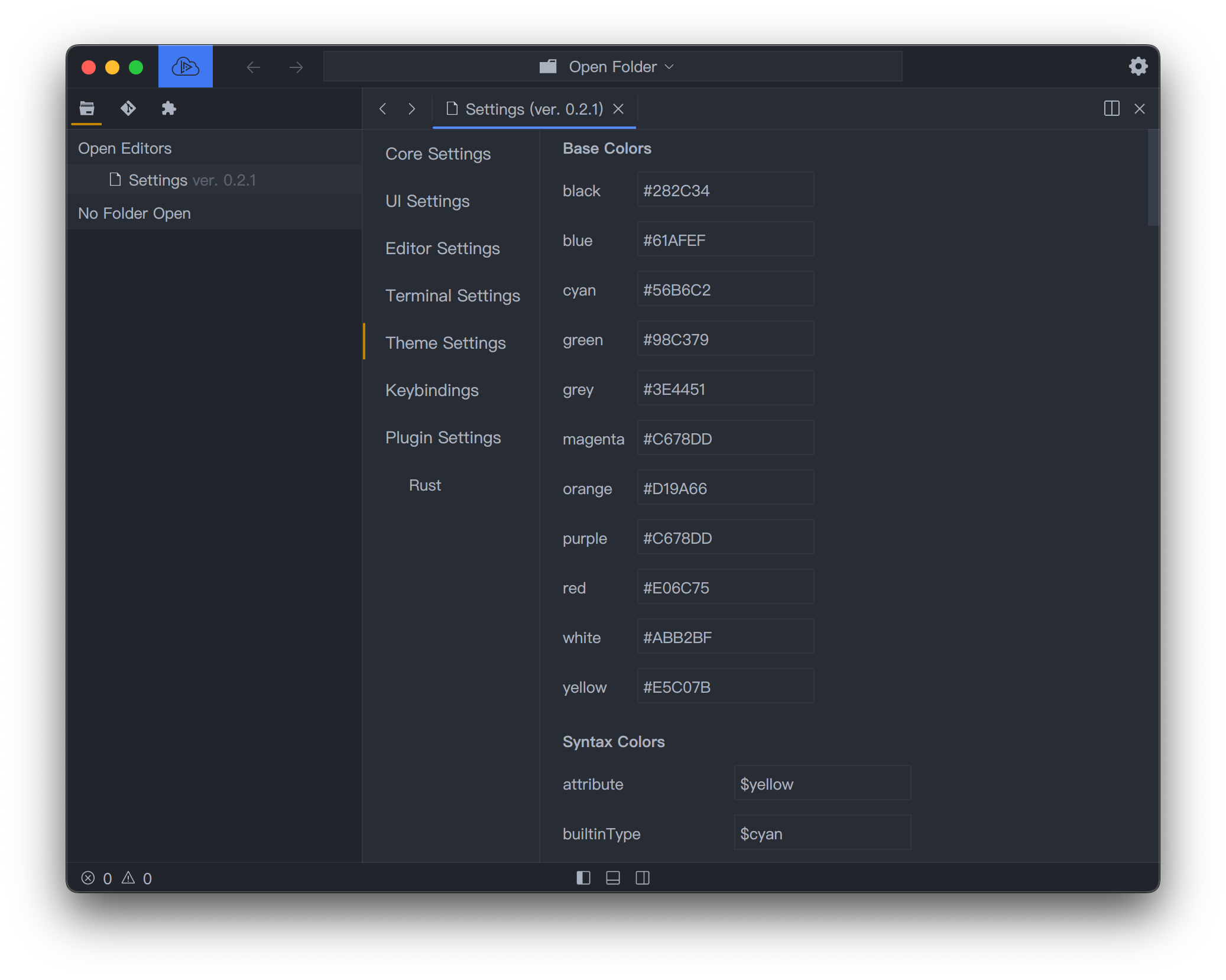Viewport: 1226px width, 980px height.
Task: Open the Keybindings settings section
Action: (432, 390)
